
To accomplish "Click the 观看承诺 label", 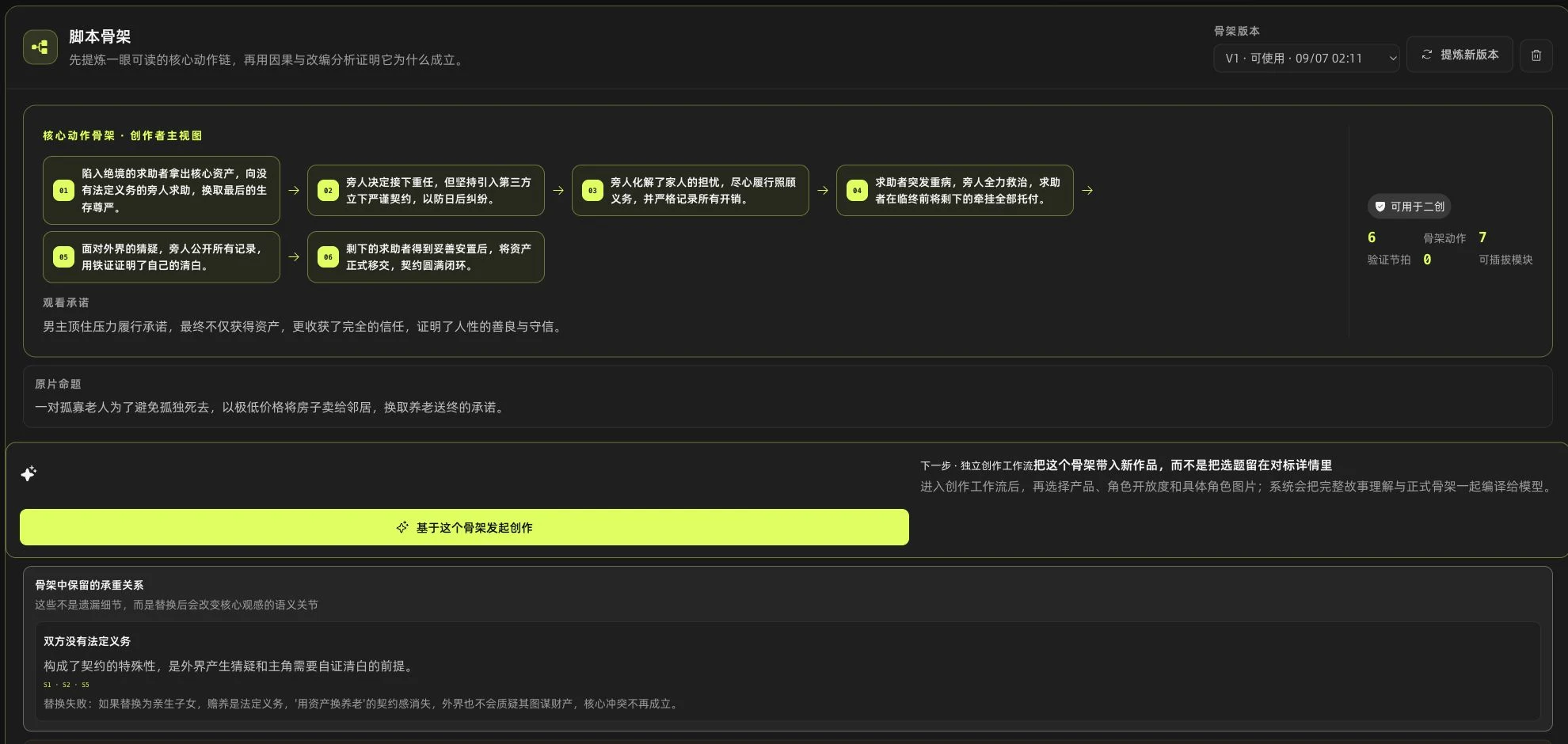I will click(66, 302).
